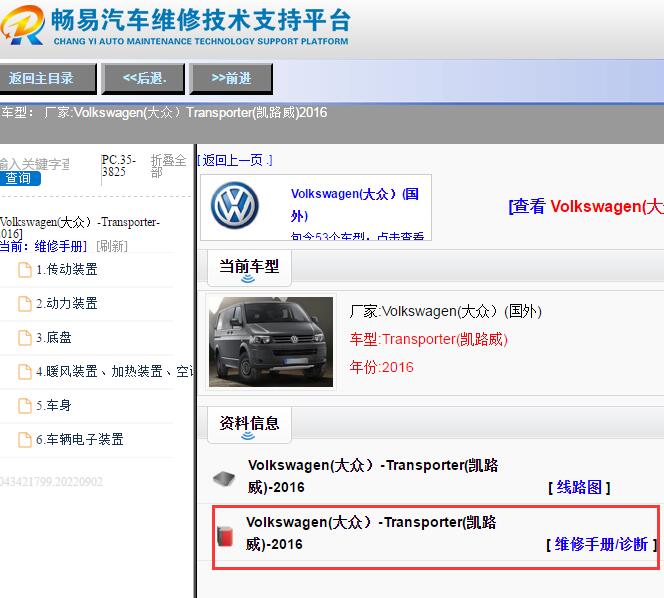Screen dimensions: 664x598
Task: Open 维修手册/诊断 link
Action: tap(601, 544)
